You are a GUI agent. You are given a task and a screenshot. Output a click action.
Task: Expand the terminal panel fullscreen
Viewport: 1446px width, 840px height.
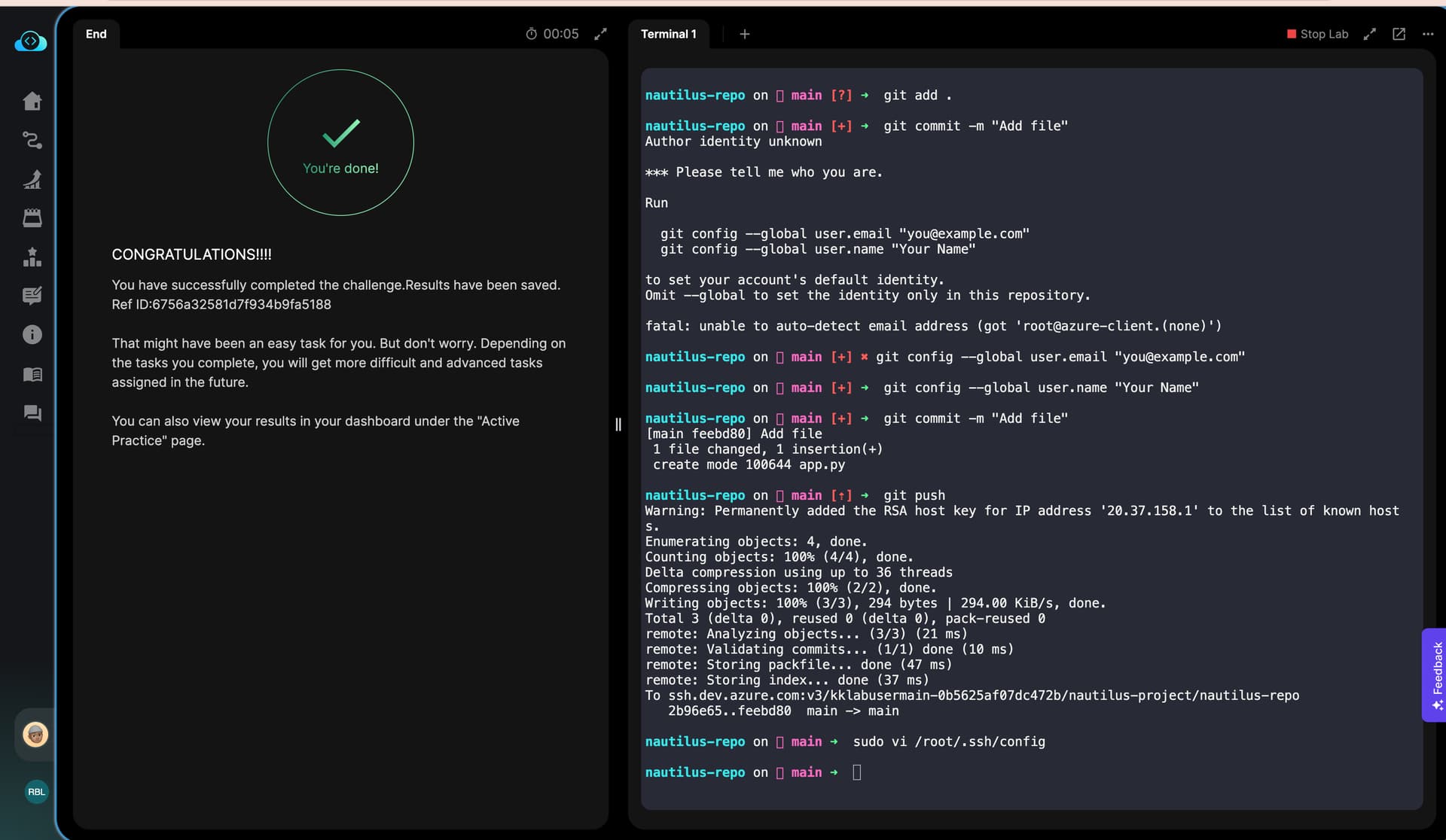point(1369,34)
